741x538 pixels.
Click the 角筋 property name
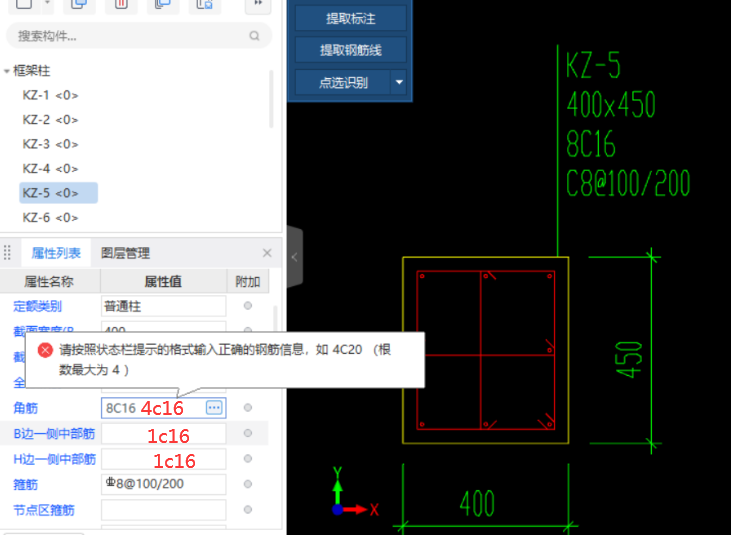point(26,408)
